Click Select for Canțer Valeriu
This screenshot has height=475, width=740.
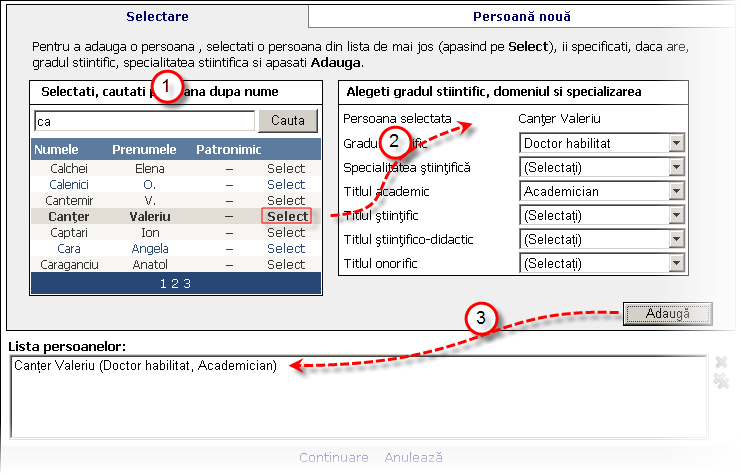tap(286, 216)
